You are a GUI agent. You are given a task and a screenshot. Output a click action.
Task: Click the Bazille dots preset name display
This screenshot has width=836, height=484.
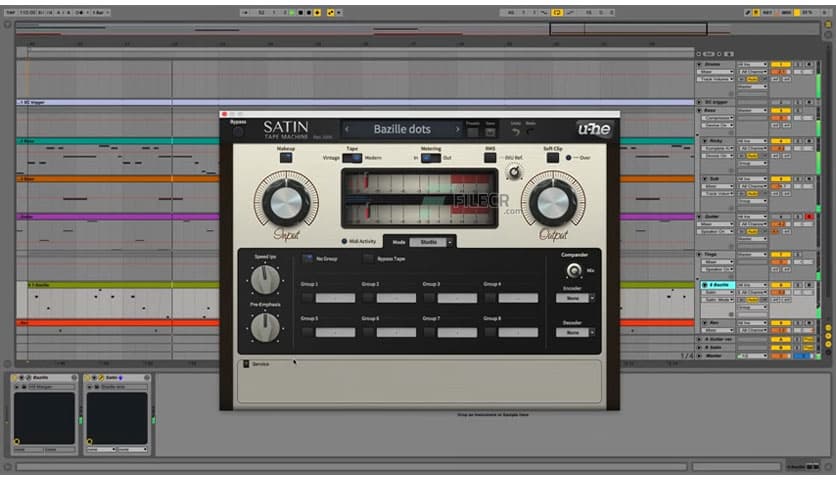tap(402, 129)
